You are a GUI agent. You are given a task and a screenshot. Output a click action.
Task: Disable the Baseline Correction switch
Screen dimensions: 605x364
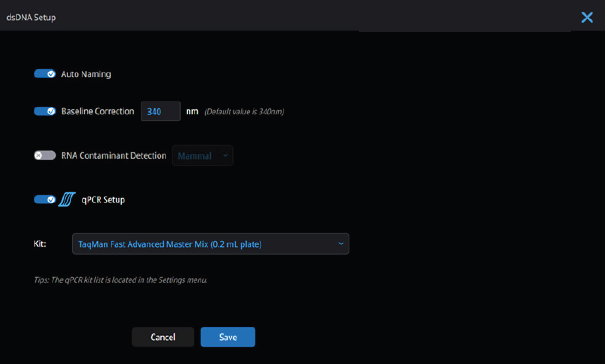(45, 111)
